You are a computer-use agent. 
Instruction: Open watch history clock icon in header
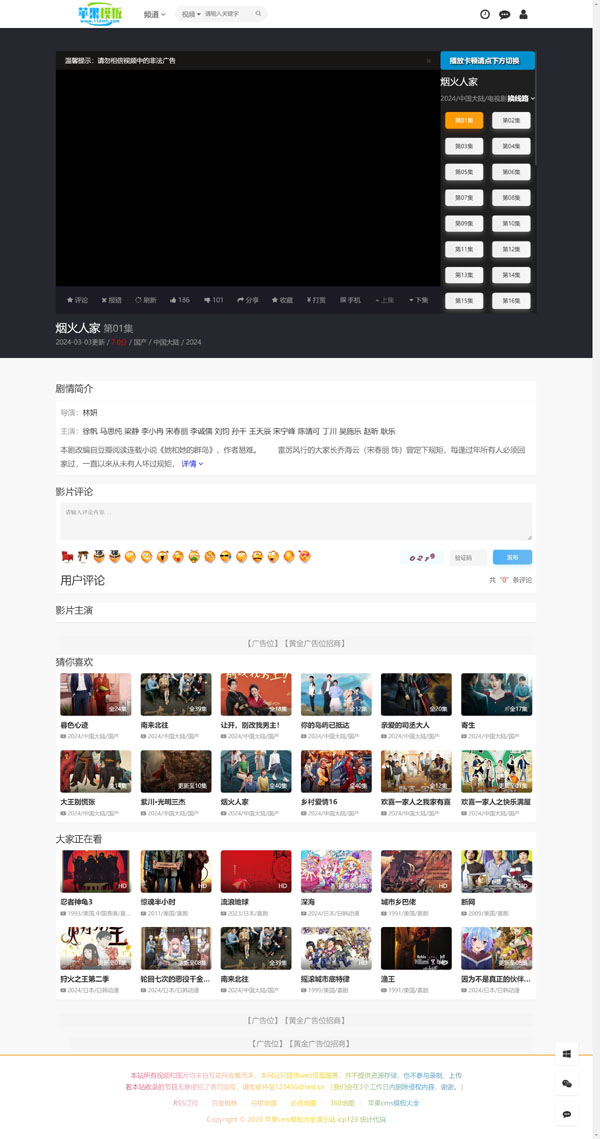[x=485, y=14]
